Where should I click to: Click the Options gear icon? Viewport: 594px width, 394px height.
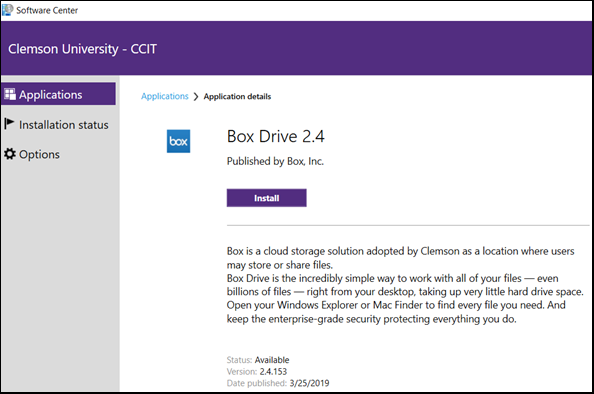10,154
